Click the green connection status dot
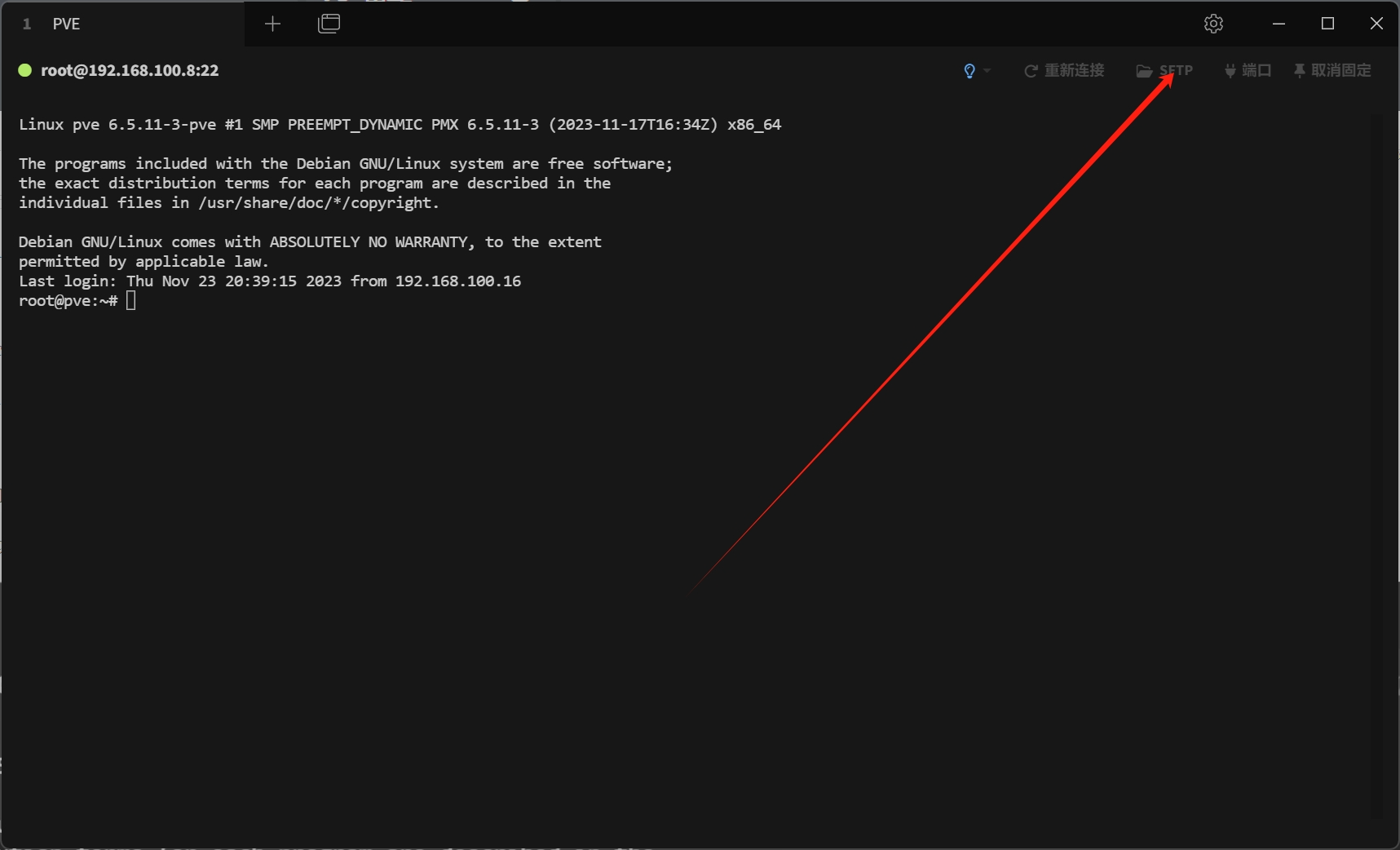This screenshot has height=850, width=1400. [x=25, y=71]
